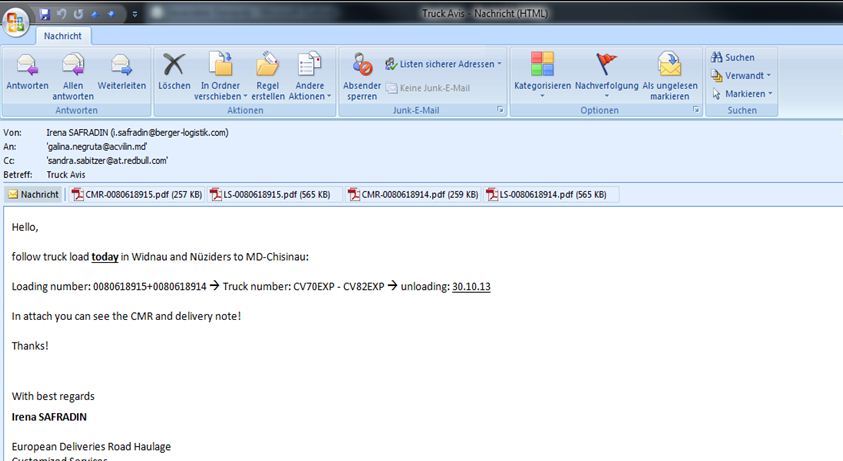Click the Redo icon in quick access
The width and height of the screenshot is (843, 461).
pos(78,14)
